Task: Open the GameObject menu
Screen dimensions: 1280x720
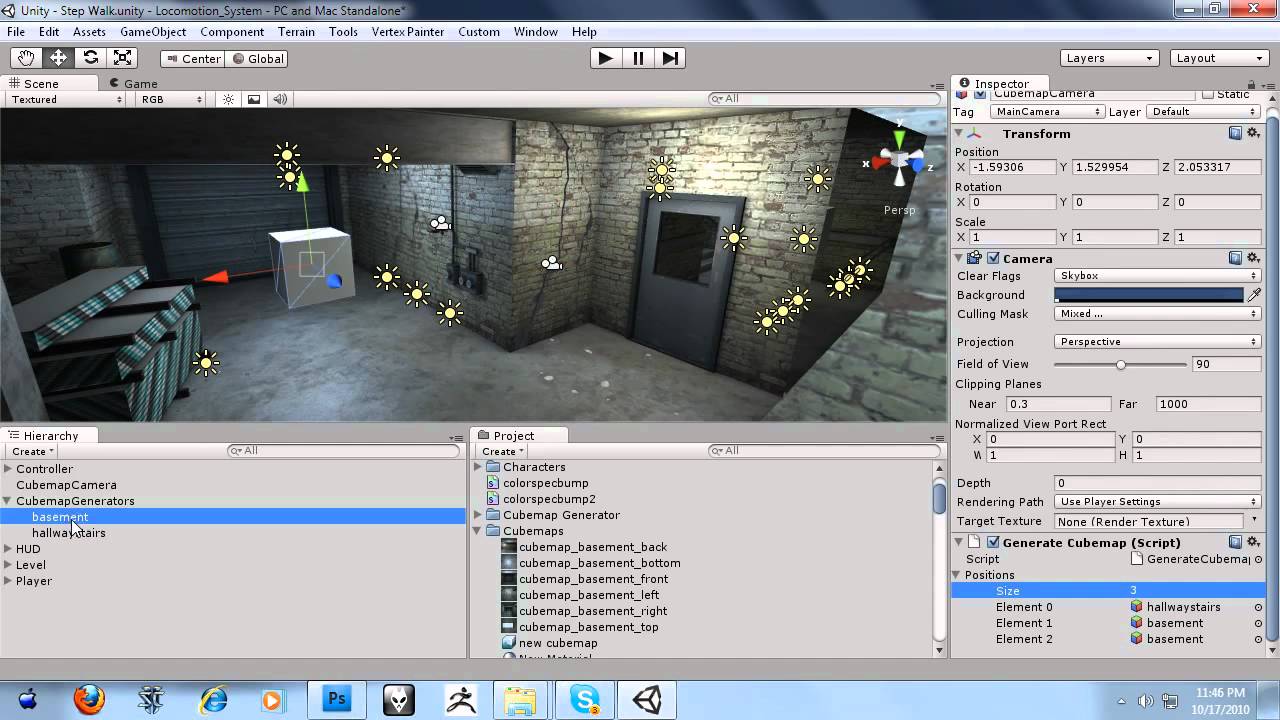Action: tap(153, 31)
